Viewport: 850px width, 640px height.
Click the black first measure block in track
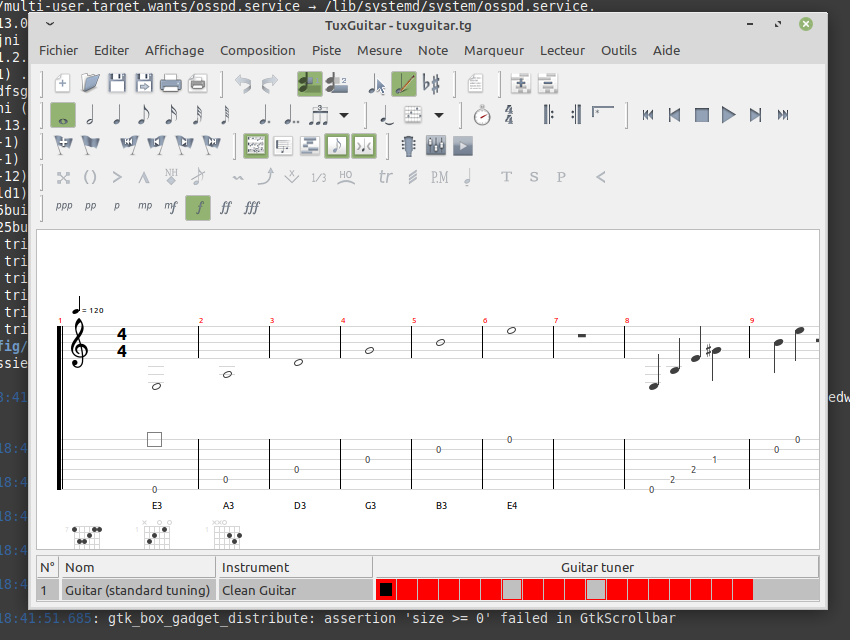click(x=386, y=590)
